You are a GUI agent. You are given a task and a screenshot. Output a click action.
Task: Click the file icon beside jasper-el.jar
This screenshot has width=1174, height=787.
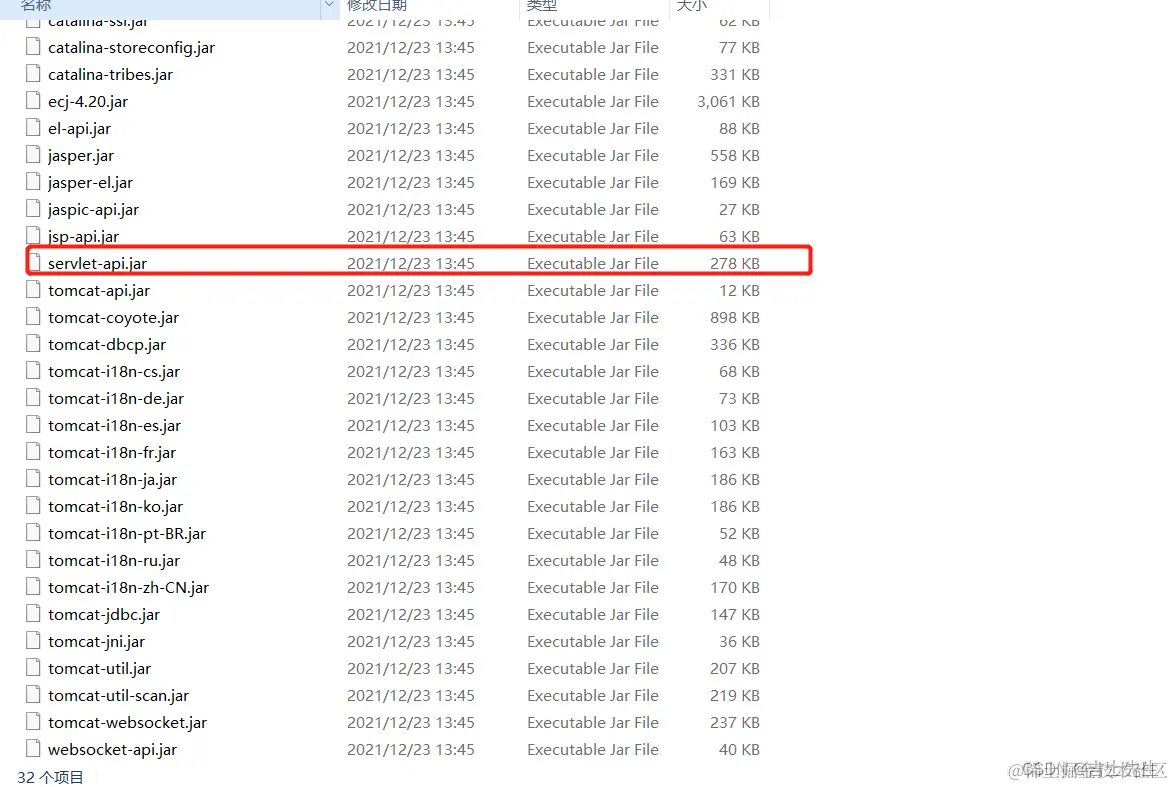point(33,182)
